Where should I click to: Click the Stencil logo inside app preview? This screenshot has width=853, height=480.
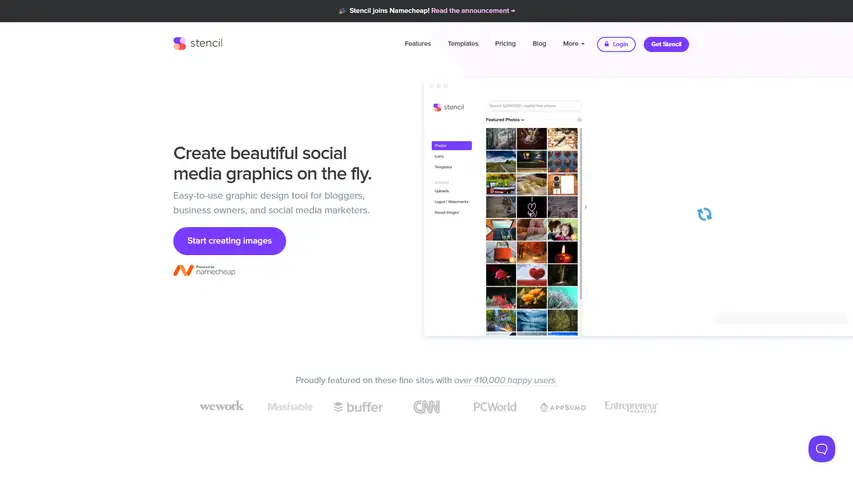pyautogui.click(x=448, y=107)
